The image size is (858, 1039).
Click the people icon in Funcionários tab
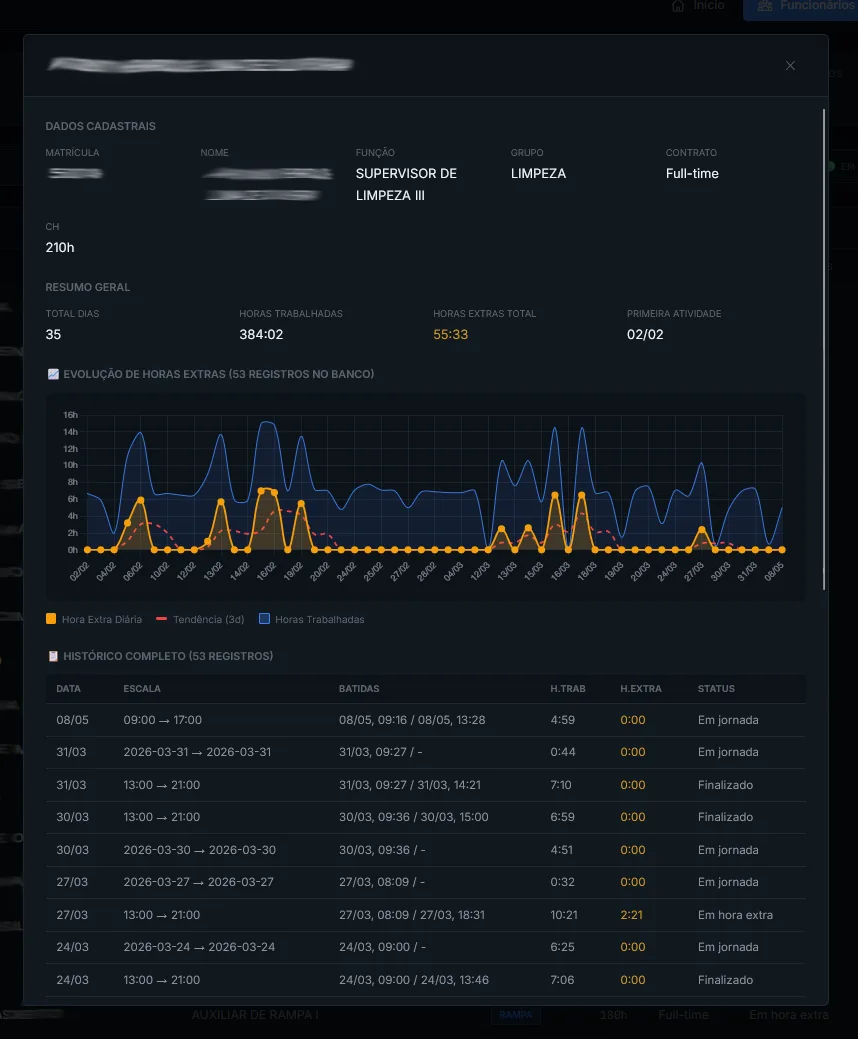(x=765, y=6)
